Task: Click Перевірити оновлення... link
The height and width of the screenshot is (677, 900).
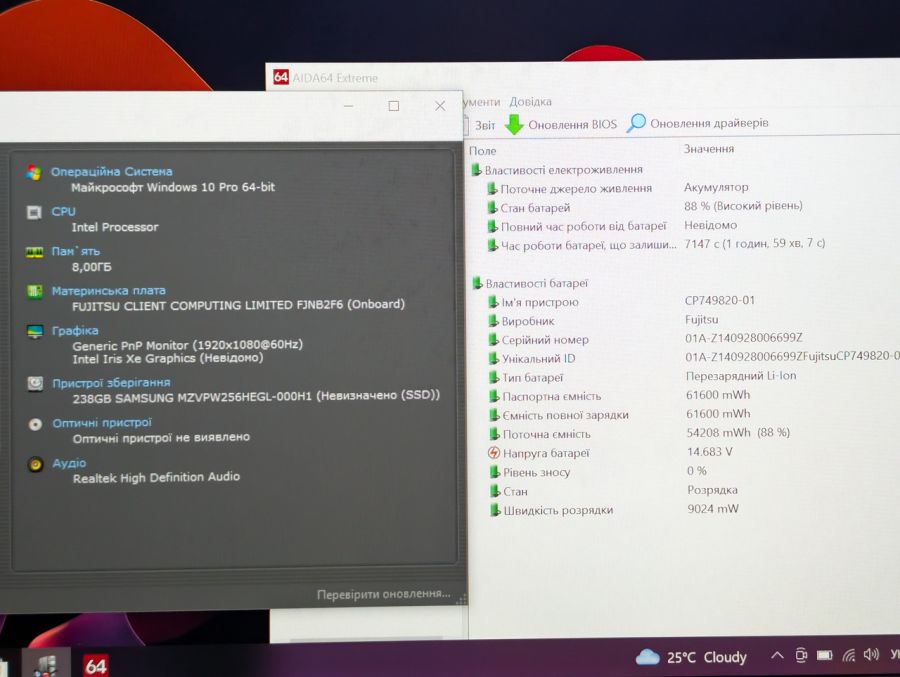Action: click(x=383, y=594)
